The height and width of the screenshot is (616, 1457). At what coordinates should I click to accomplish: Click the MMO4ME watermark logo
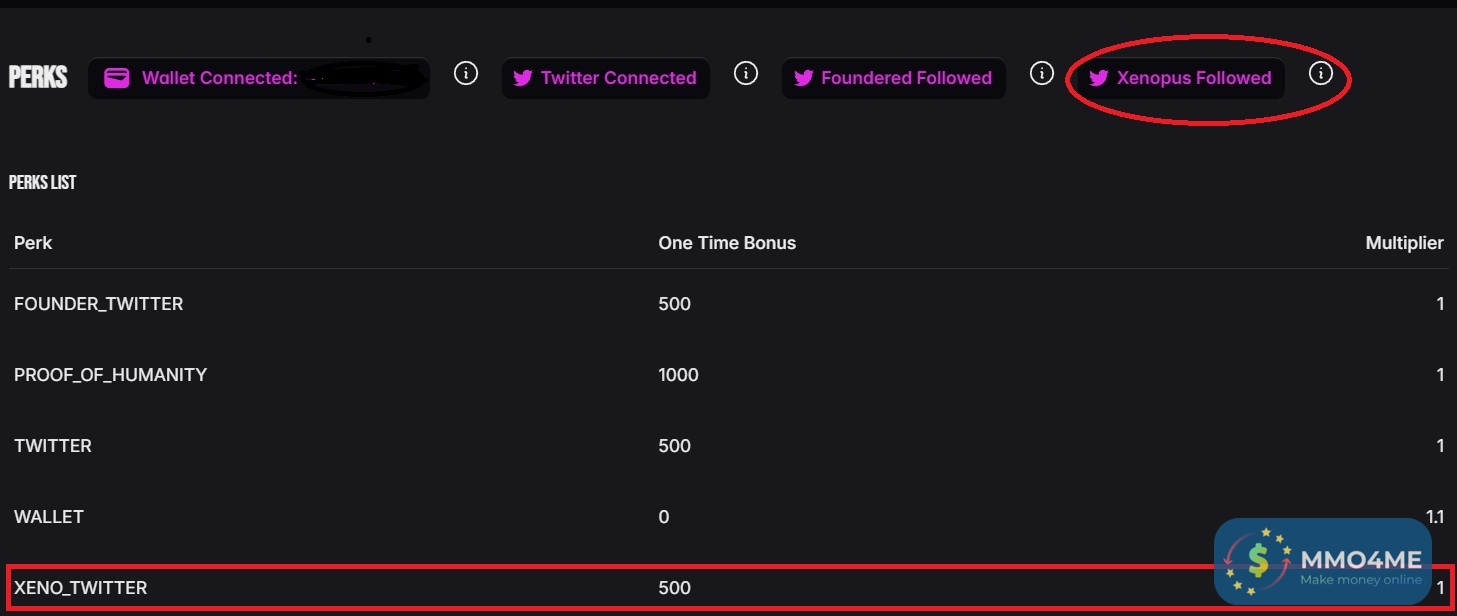(1322, 562)
